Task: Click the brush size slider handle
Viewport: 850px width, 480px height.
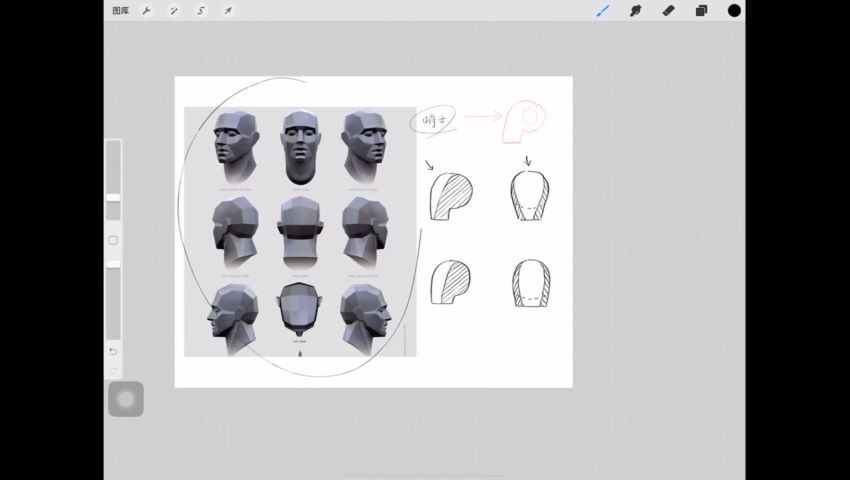Action: click(x=113, y=198)
